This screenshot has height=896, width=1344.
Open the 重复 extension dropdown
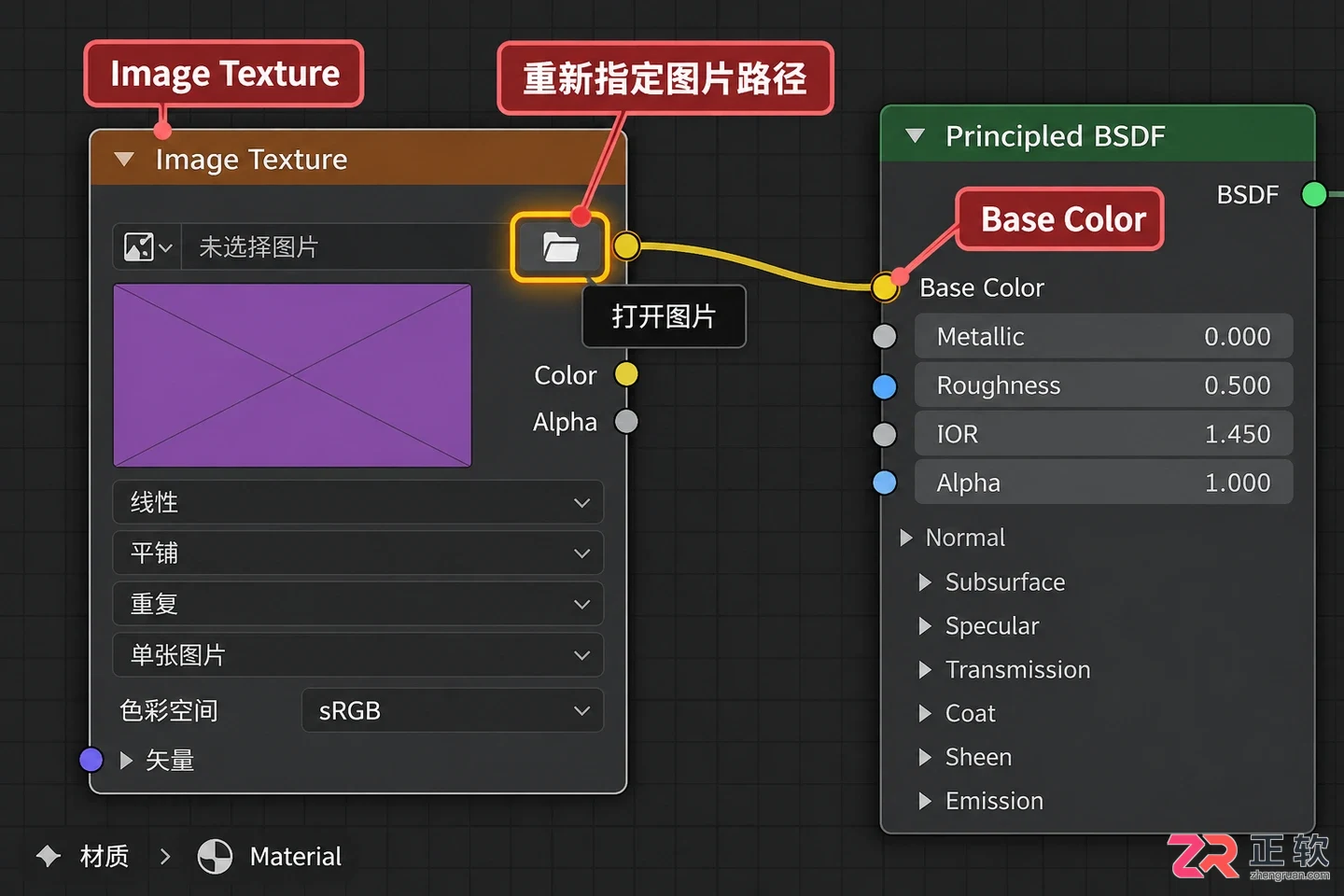358,604
